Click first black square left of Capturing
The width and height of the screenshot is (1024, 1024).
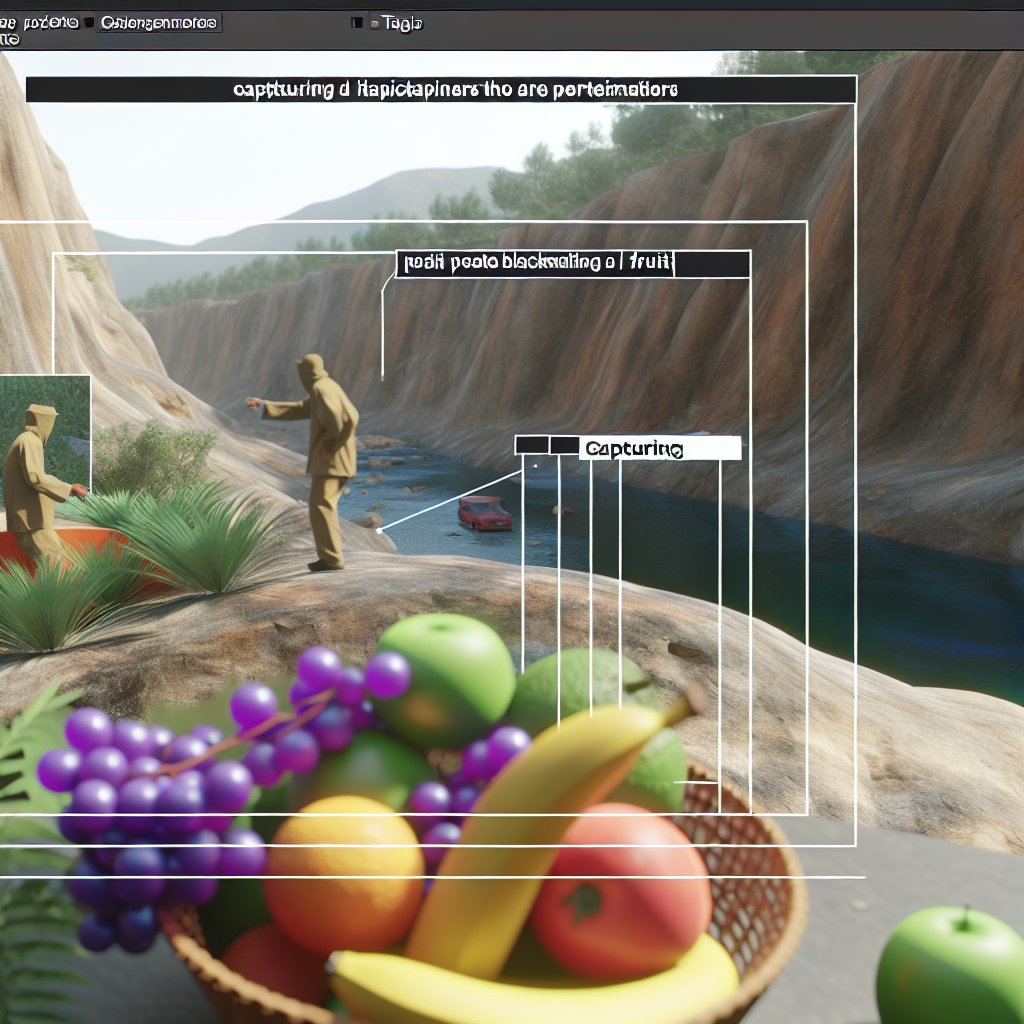531,445
